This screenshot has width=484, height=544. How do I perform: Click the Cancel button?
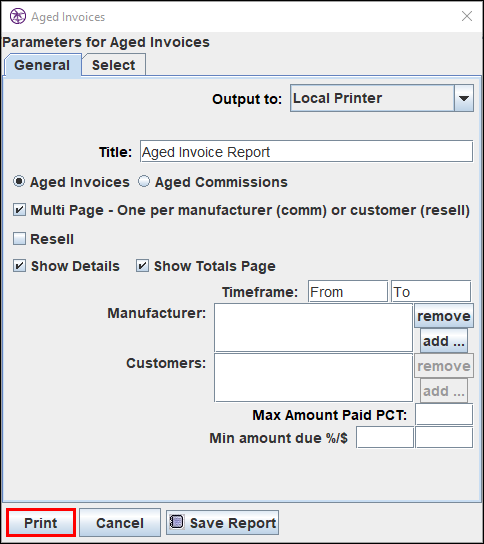120,522
